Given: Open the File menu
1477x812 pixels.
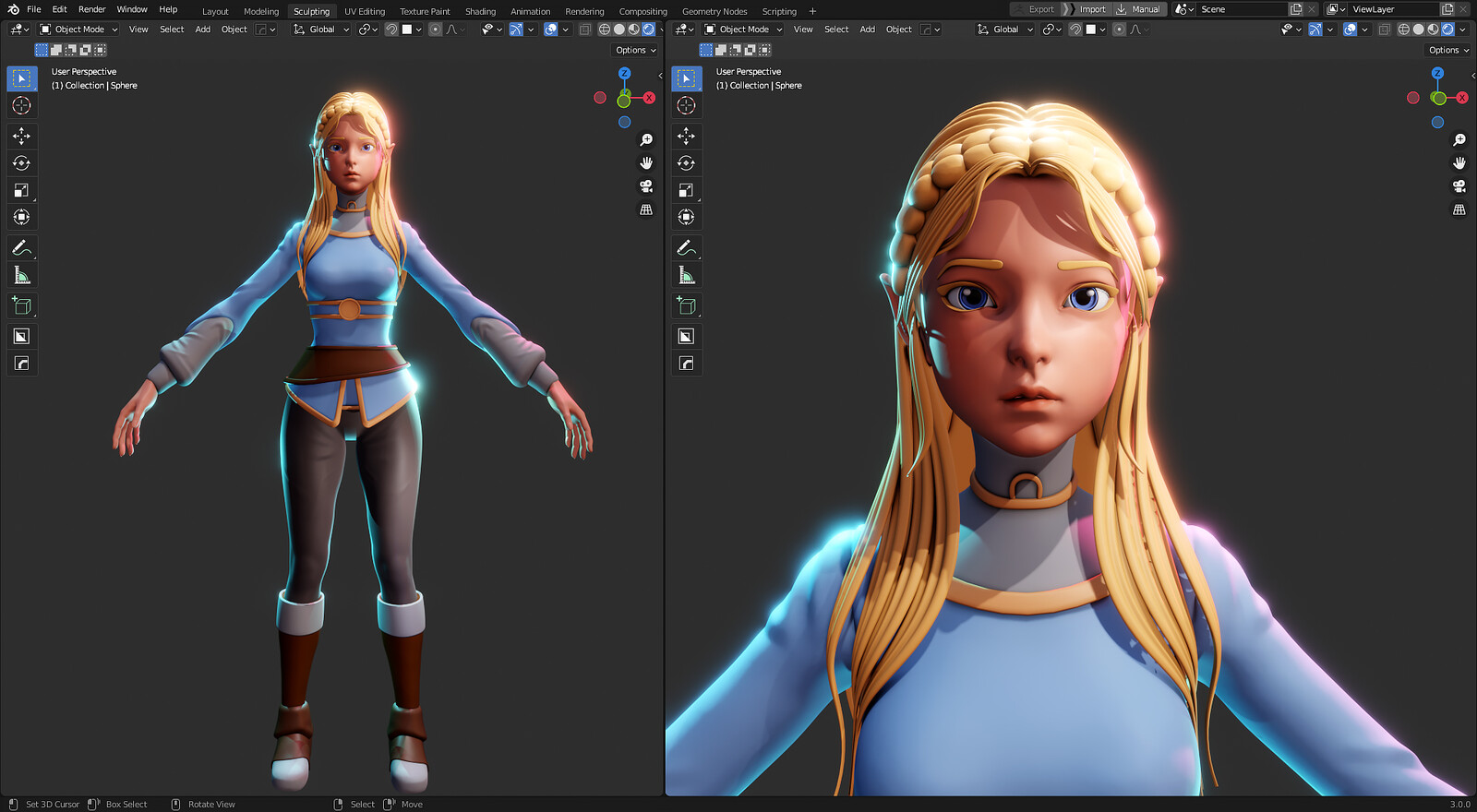Looking at the screenshot, I should (34, 9).
